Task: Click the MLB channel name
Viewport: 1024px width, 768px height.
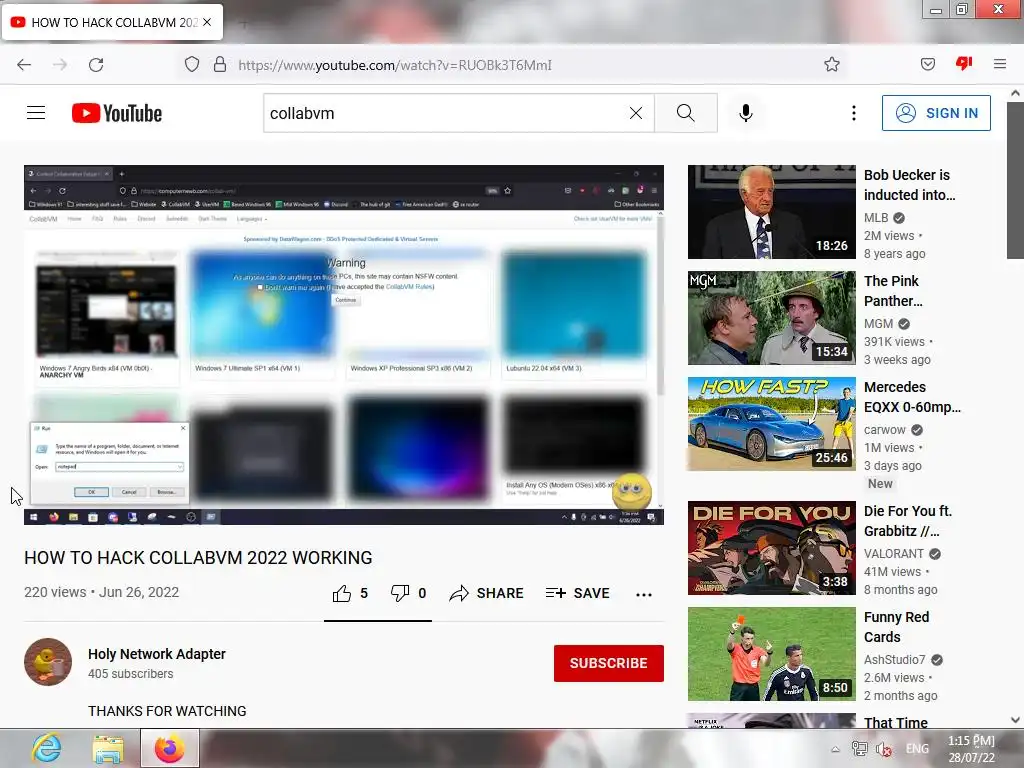Action: (x=876, y=217)
